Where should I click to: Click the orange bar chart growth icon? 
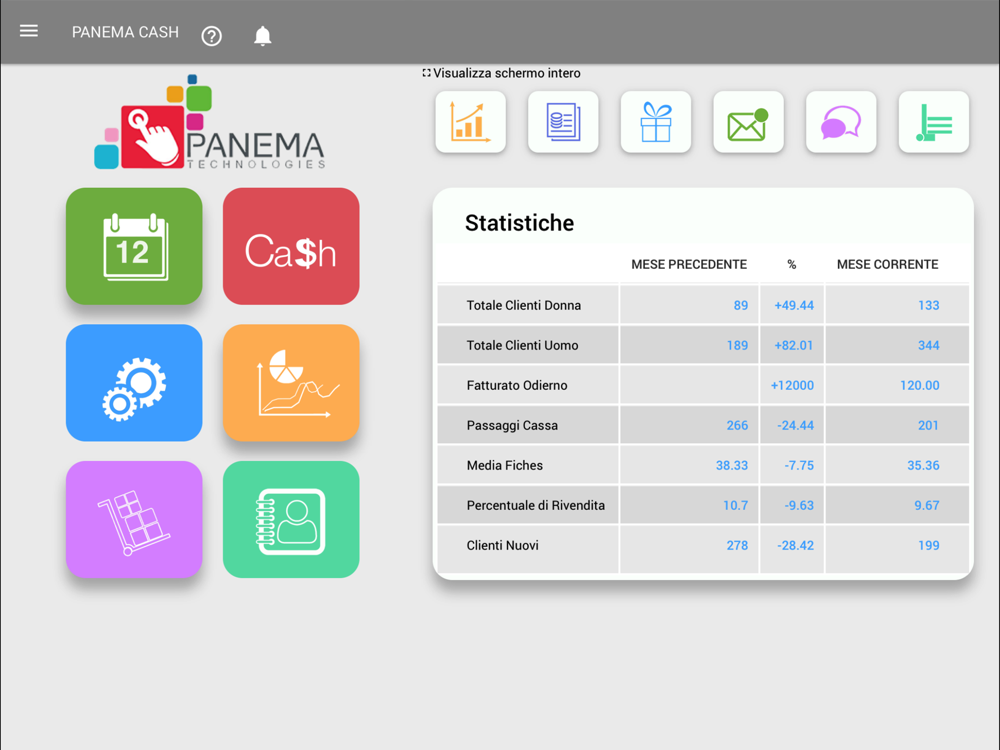pos(471,122)
